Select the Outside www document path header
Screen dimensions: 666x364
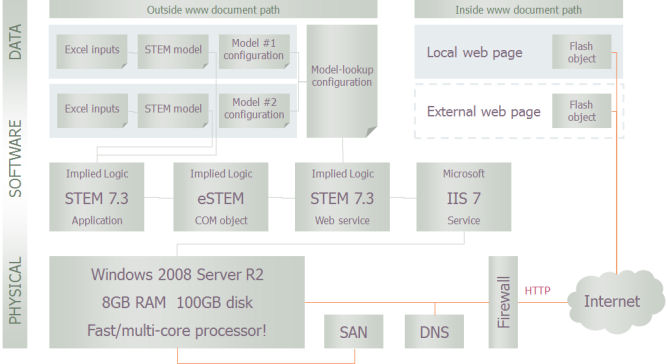213,9
